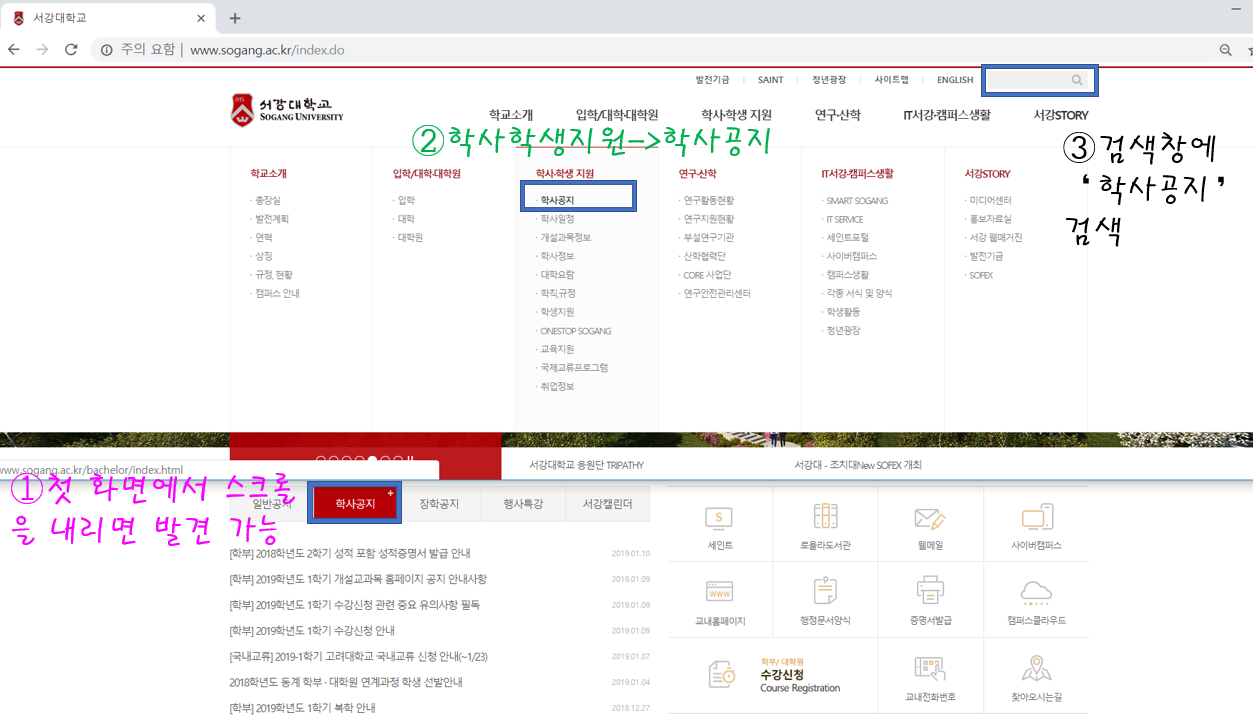
Task: Switch to the 장학공지 notice tab
Action: (439, 504)
